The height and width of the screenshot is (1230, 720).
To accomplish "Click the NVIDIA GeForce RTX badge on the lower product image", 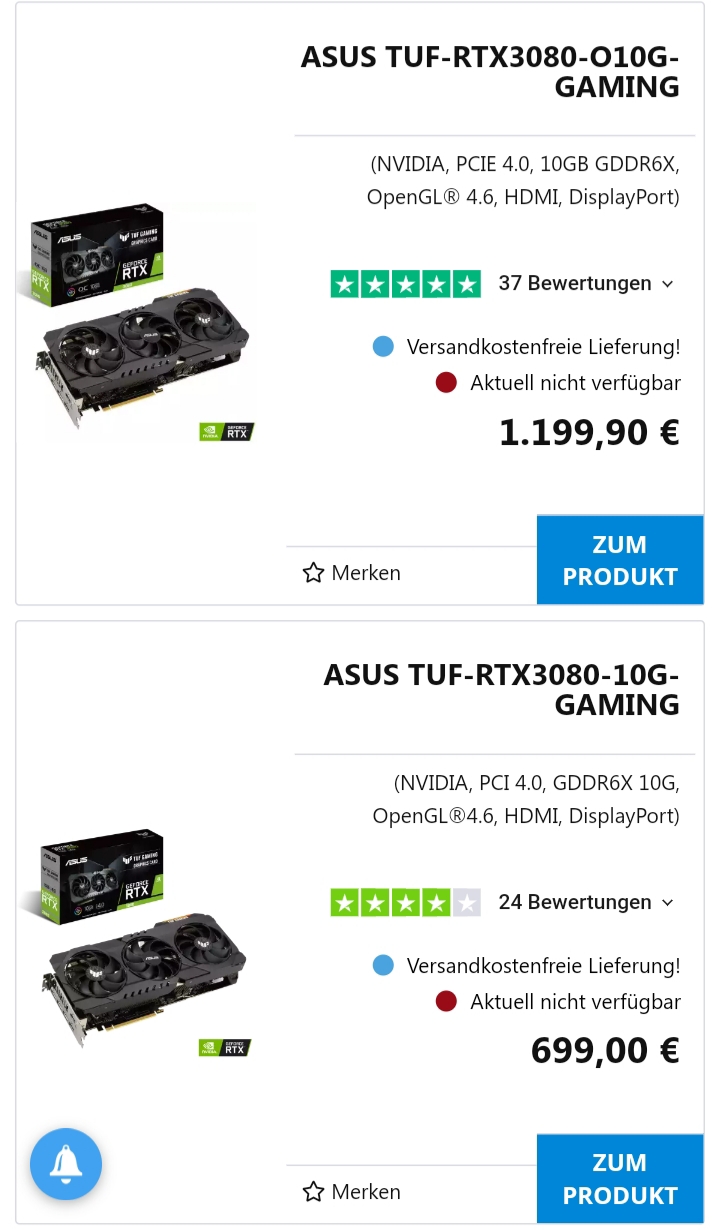I will 224,1047.
